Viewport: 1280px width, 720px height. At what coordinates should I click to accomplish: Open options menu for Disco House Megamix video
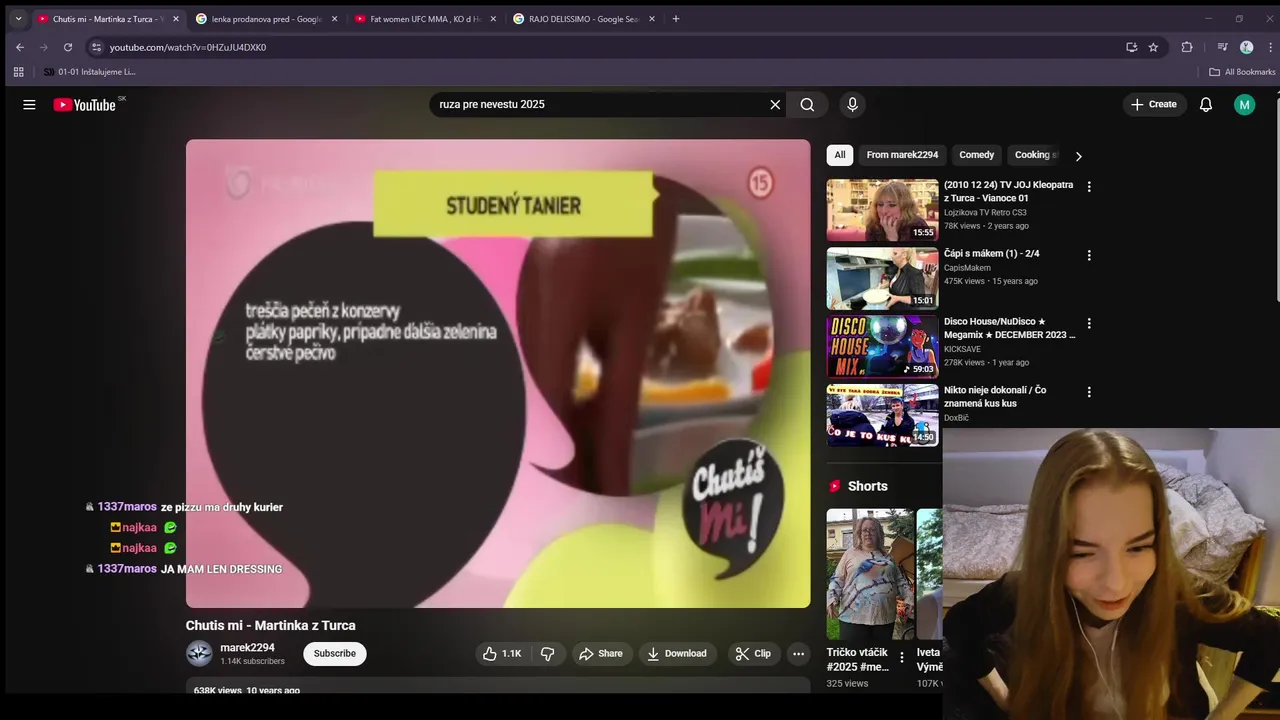[x=1089, y=323]
